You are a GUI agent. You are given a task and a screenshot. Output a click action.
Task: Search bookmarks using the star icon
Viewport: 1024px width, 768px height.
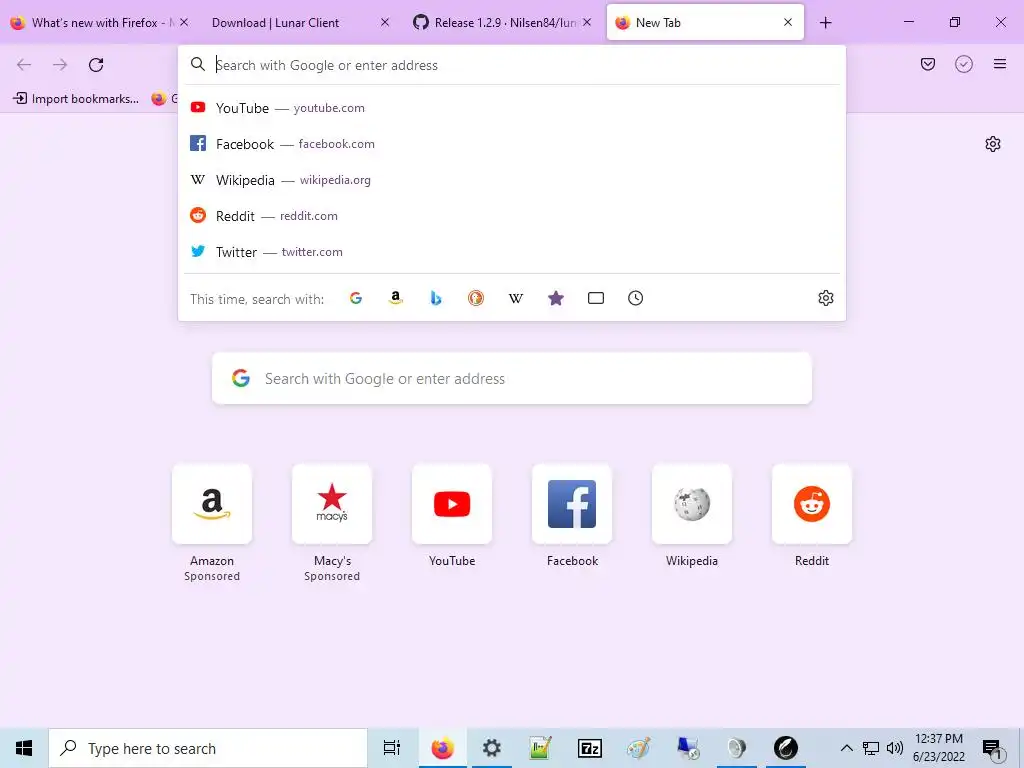[556, 298]
